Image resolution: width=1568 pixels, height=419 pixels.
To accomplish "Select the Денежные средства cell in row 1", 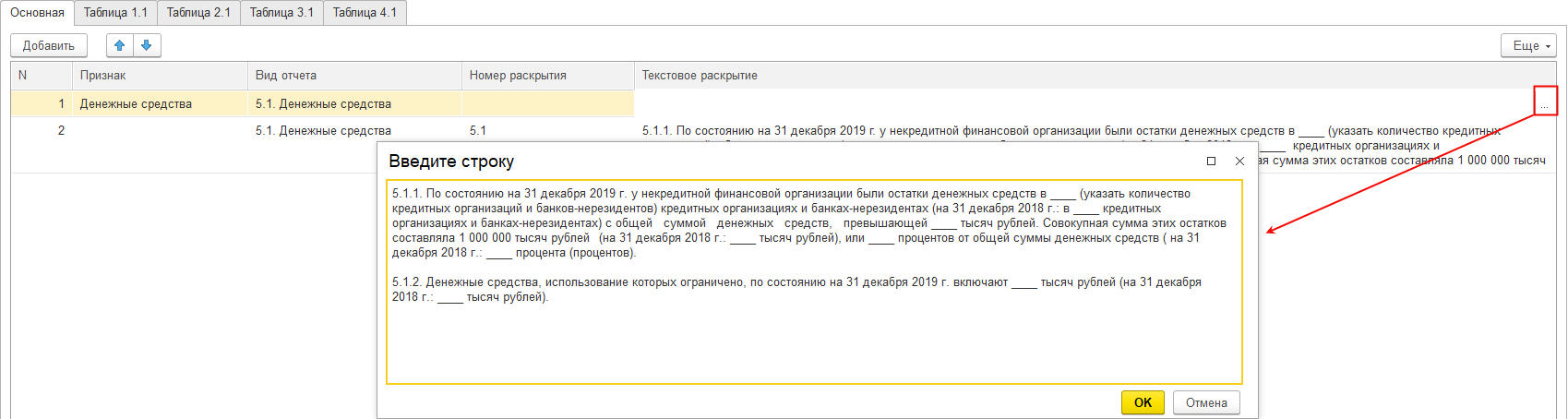I will tap(136, 104).
